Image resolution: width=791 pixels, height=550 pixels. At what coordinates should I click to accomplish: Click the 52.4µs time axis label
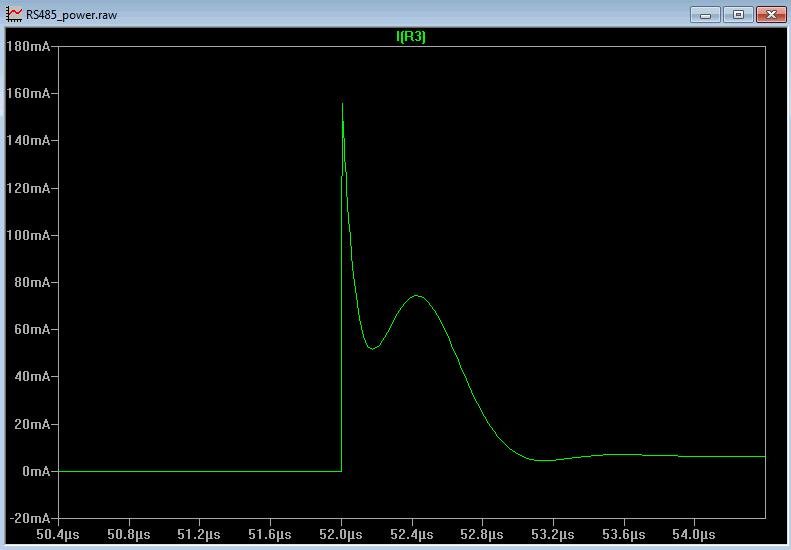coord(412,534)
